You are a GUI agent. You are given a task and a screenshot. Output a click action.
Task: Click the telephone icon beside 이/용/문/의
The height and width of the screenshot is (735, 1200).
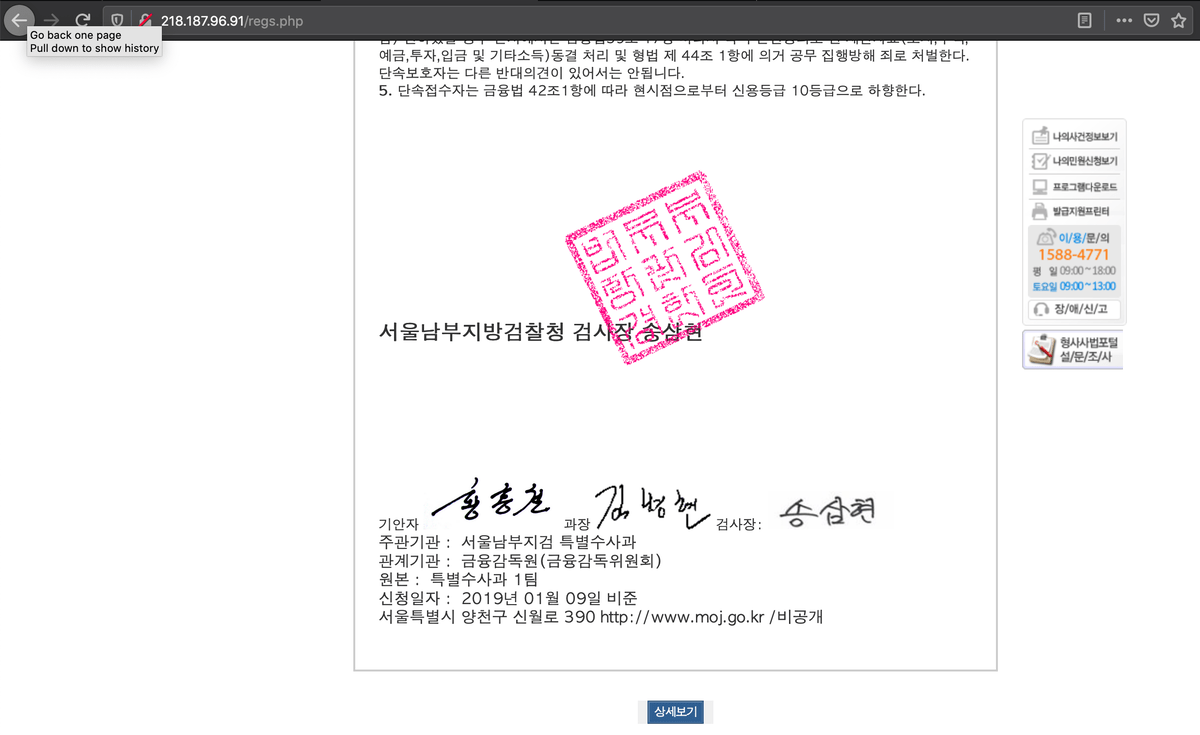coord(1044,237)
